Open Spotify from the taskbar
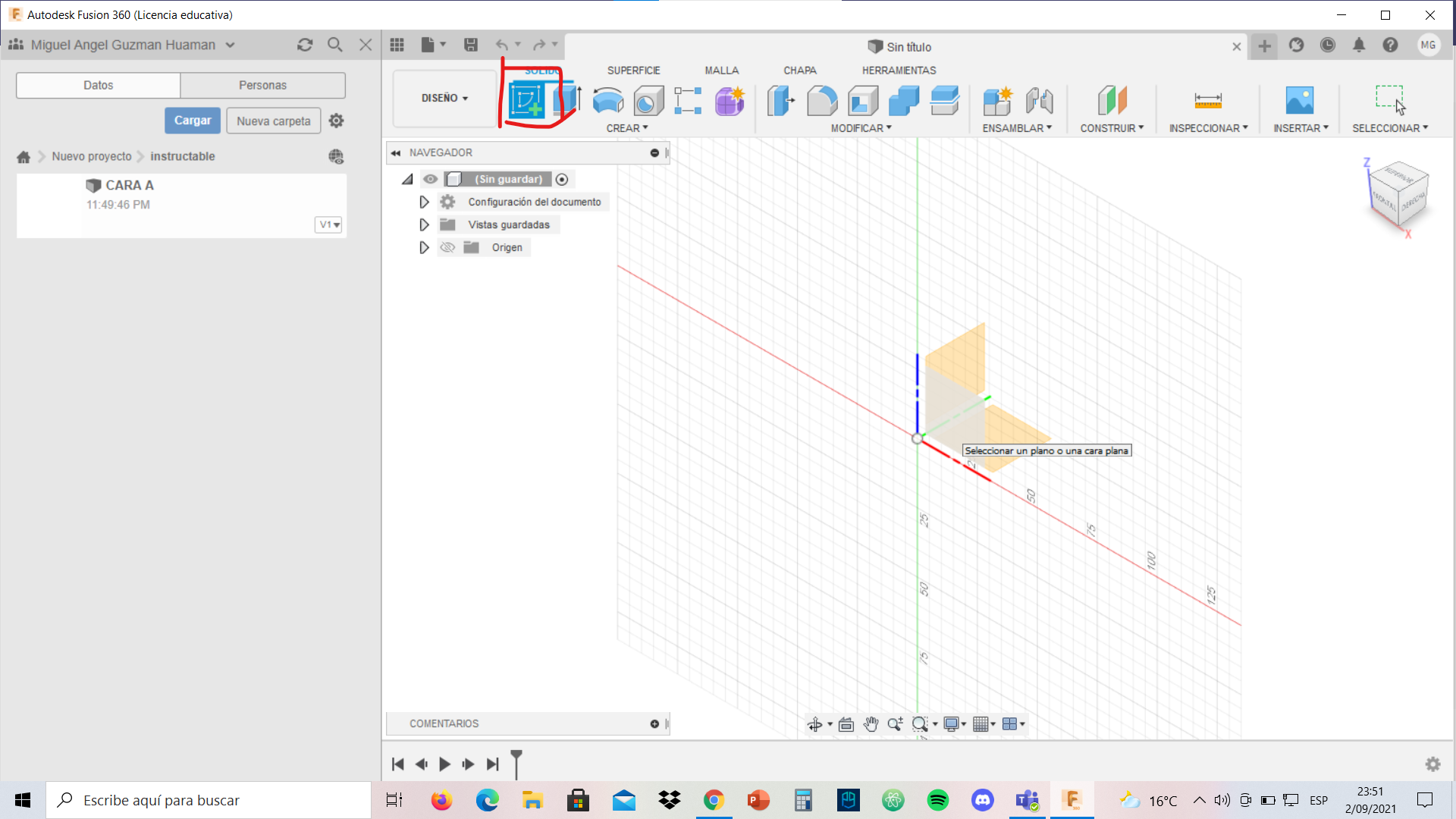The image size is (1456, 819). (938, 800)
